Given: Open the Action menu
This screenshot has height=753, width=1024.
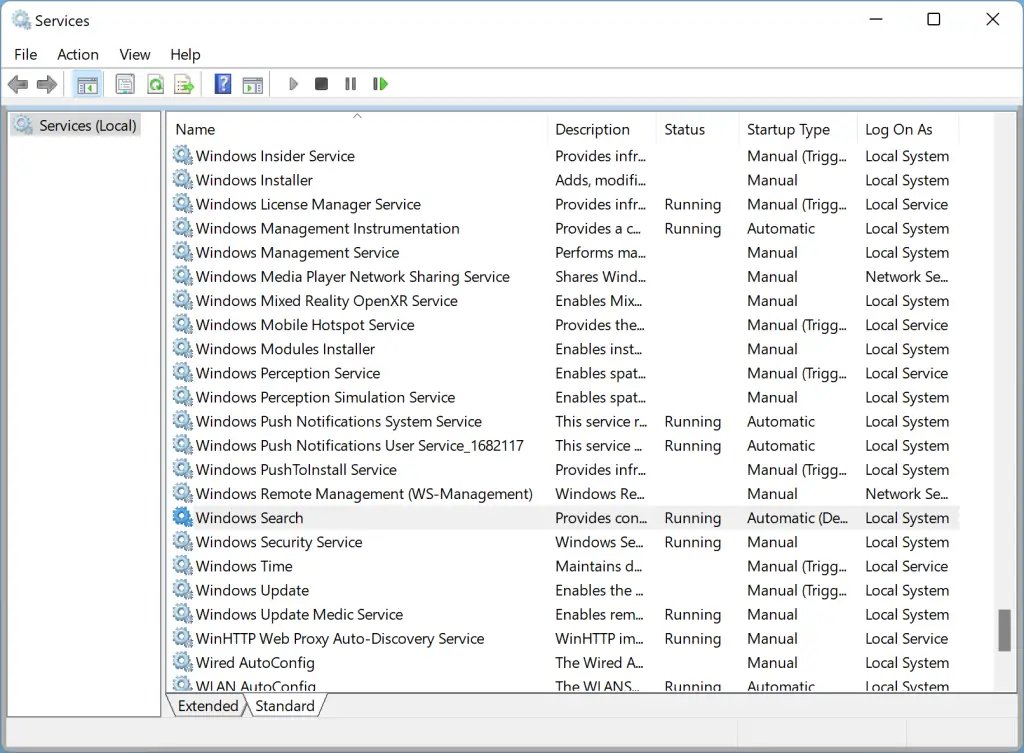Looking at the screenshot, I should (78, 54).
